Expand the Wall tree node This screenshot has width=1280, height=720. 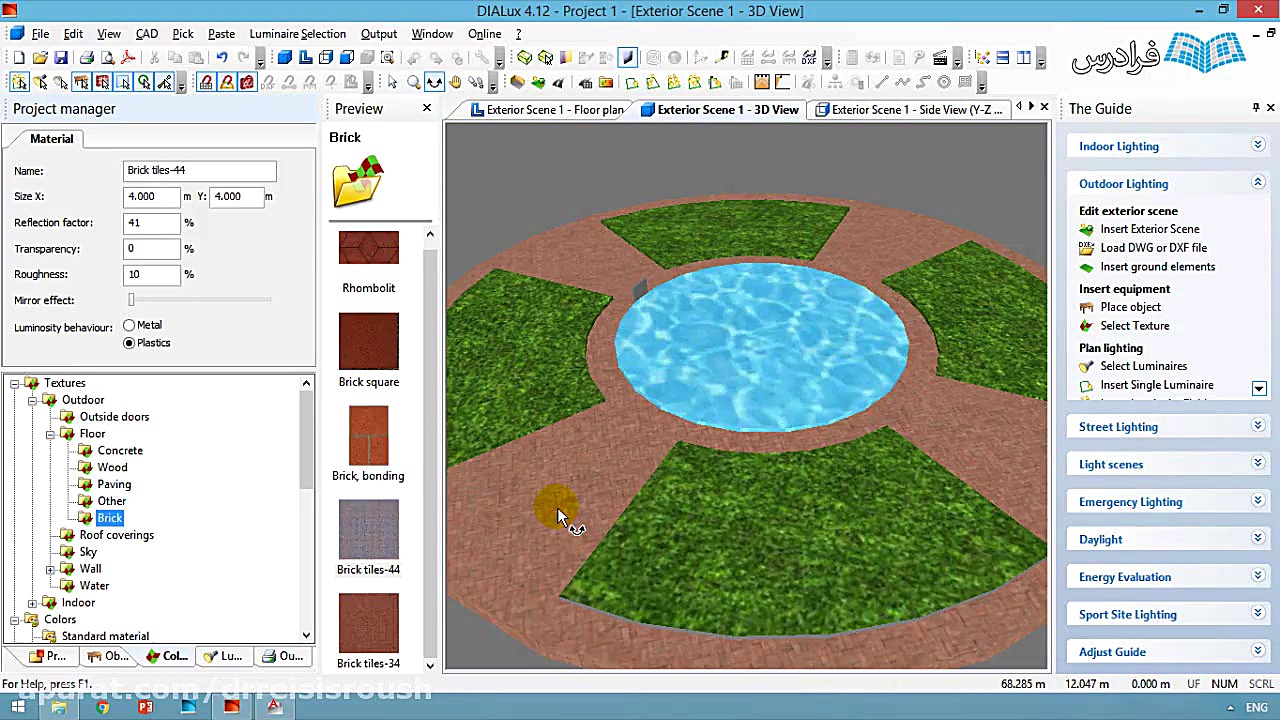point(50,569)
